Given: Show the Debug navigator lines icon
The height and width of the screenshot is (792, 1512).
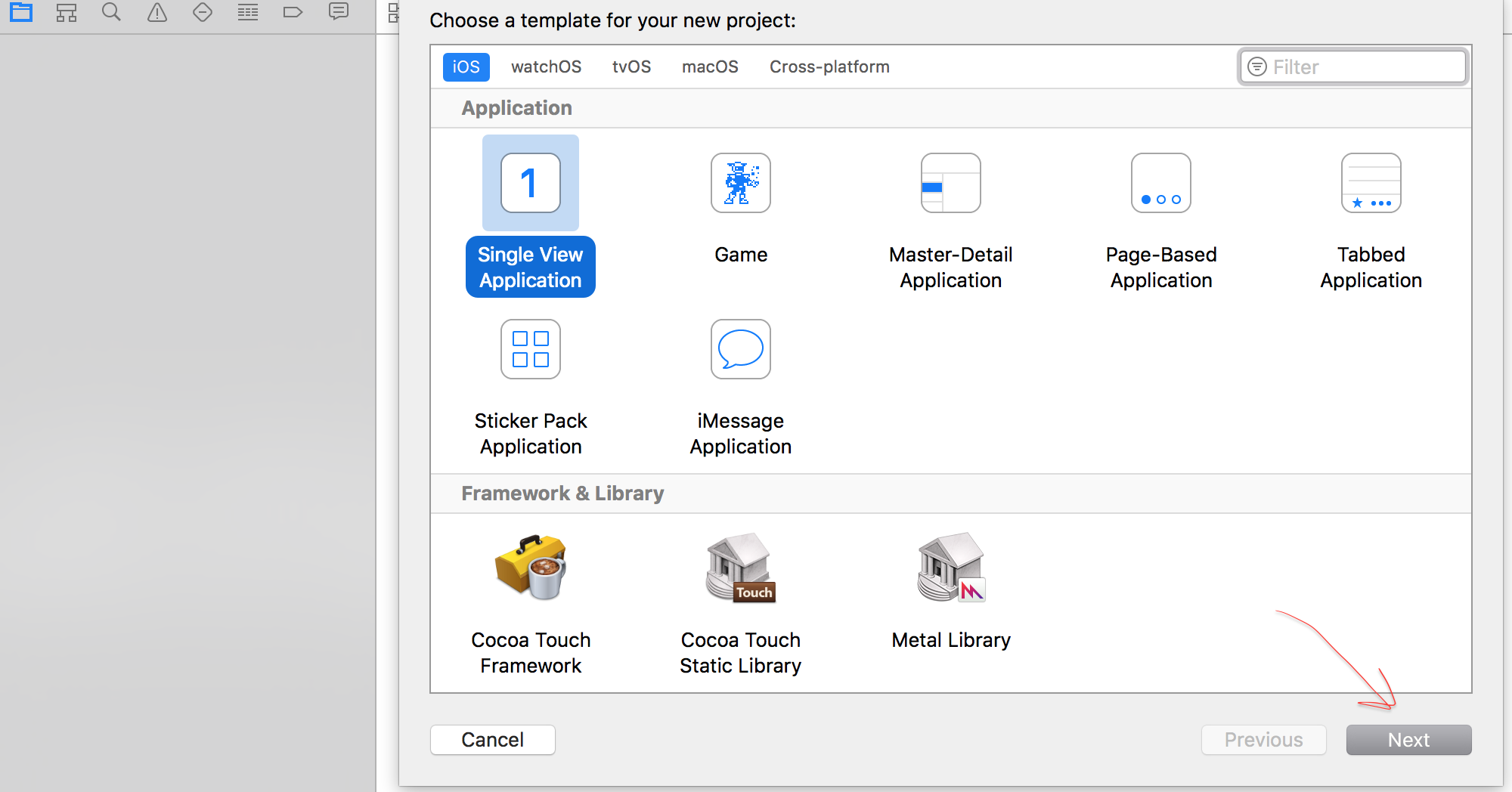Looking at the screenshot, I should [248, 12].
